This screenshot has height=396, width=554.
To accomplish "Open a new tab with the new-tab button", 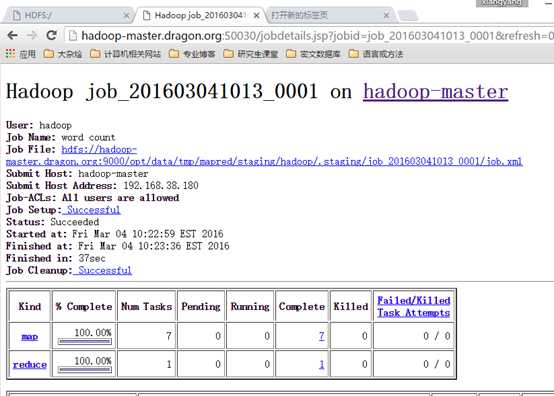I will 408,16.
